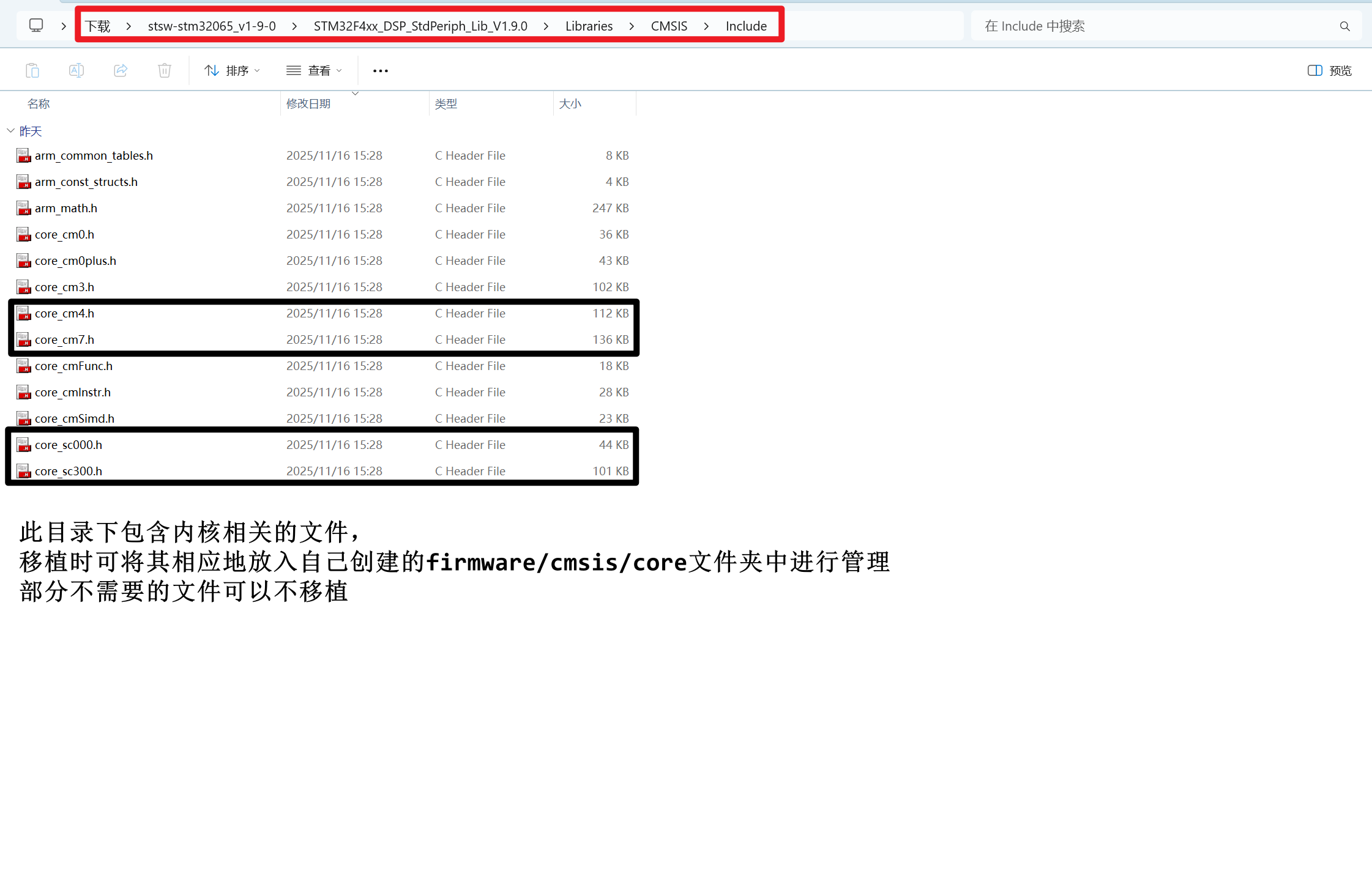Open the more options ellipsis menu

(x=381, y=71)
